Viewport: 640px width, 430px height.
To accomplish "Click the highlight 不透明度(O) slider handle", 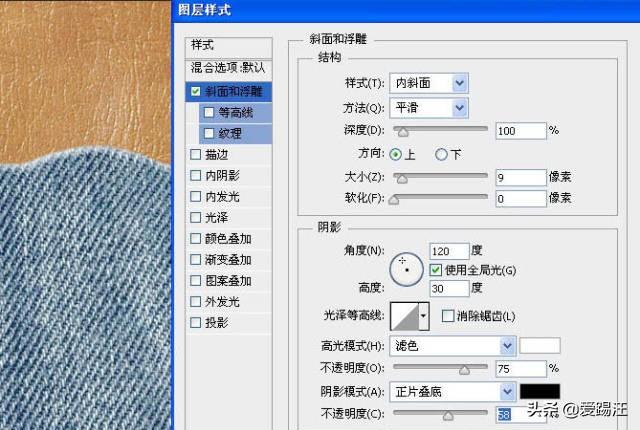I will [x=464, y=370].
